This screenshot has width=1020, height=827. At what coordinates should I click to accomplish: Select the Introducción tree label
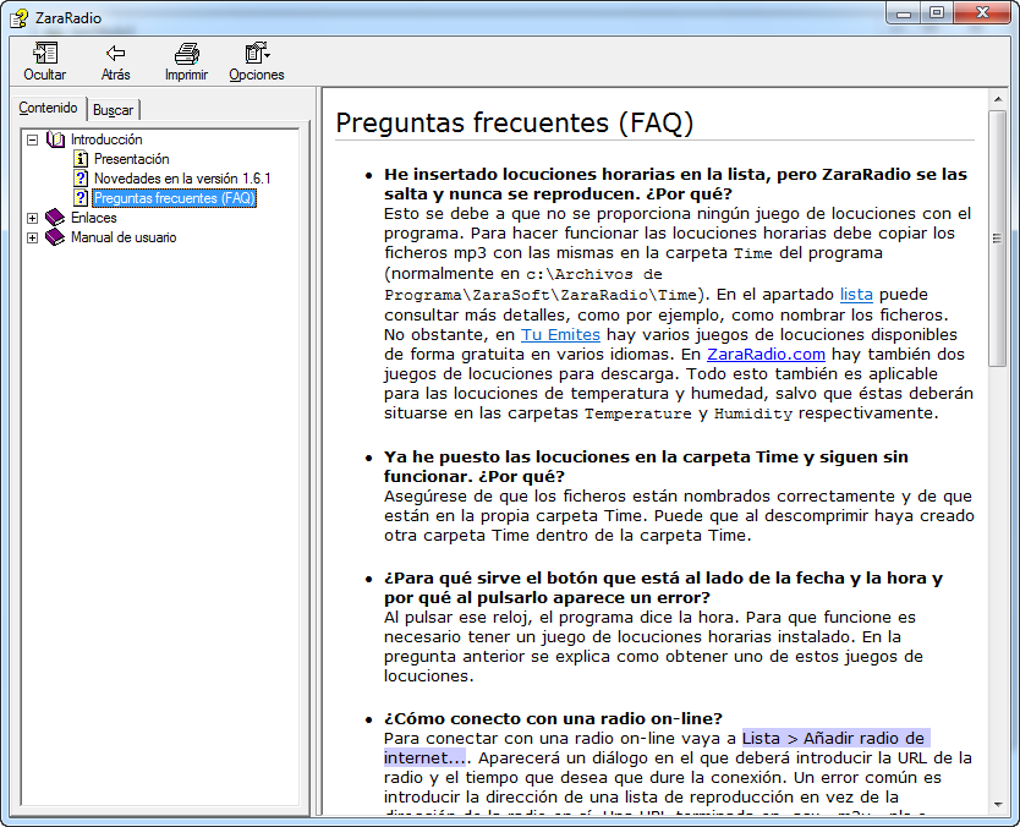coord(107,139)
